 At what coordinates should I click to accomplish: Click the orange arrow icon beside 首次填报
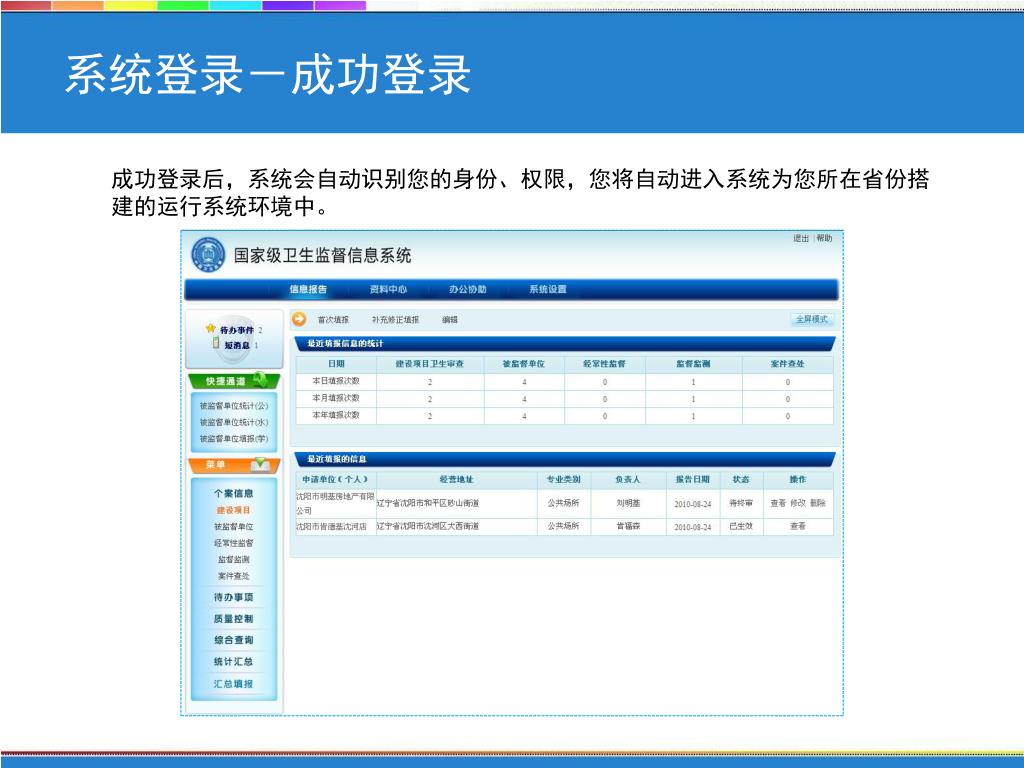[x=299, y=320]
